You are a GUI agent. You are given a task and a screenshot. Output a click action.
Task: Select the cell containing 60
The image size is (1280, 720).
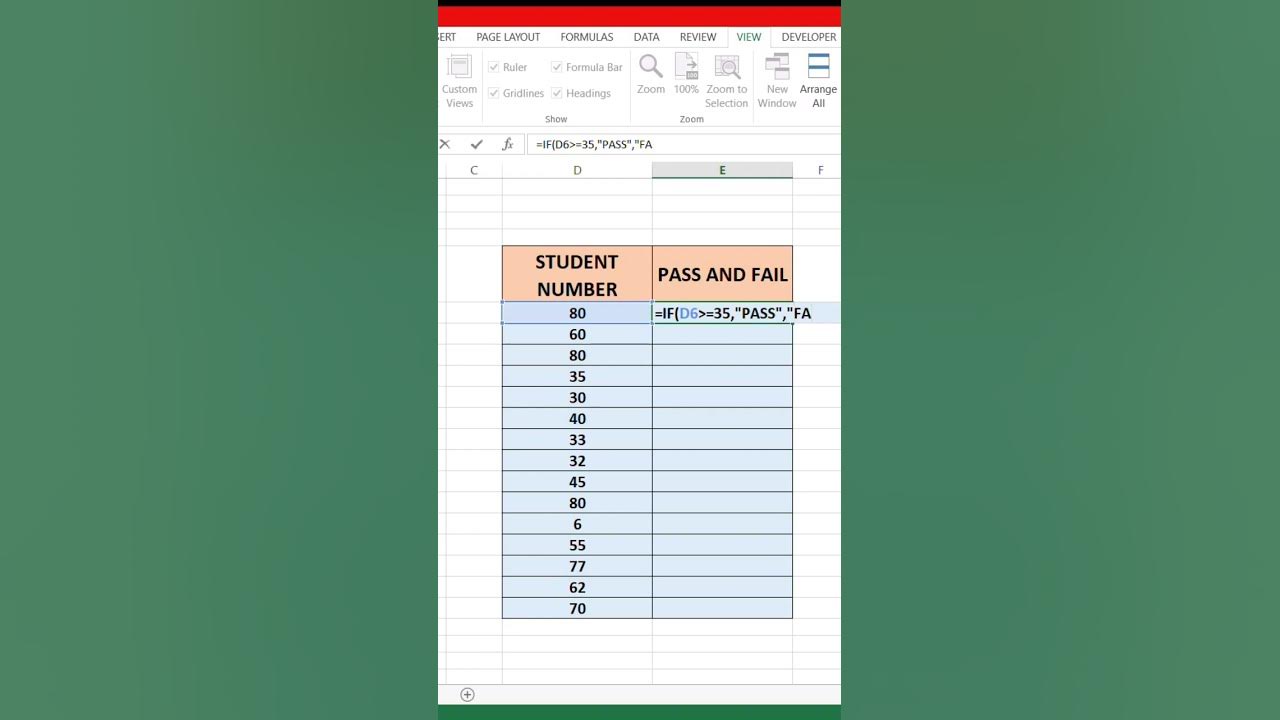[x=577, y=334]
